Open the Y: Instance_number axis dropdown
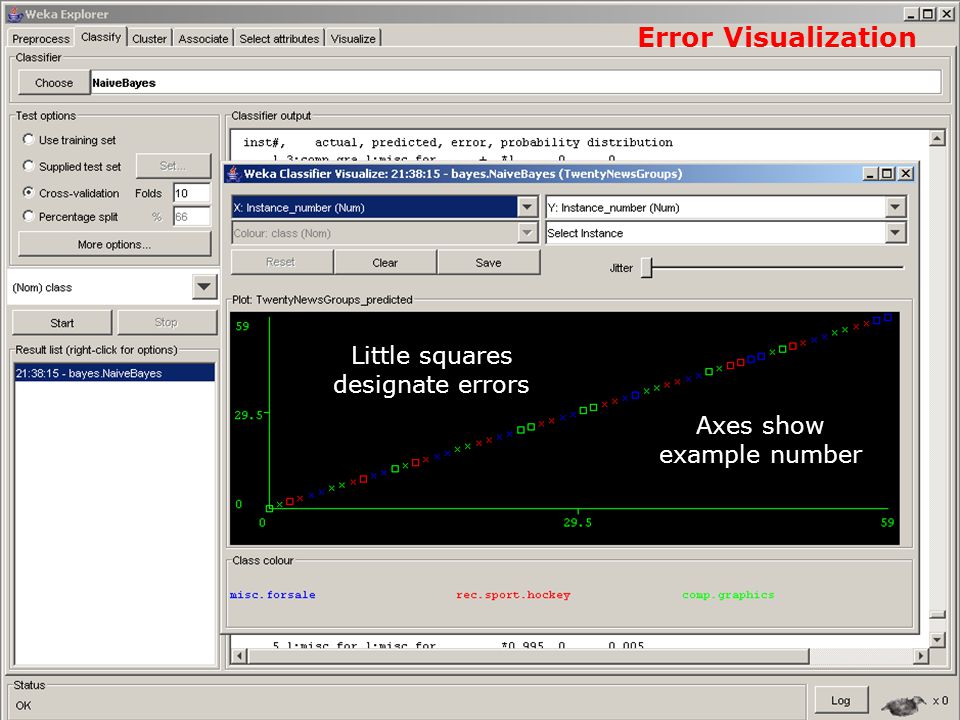The width and height of the screenshot is (960, 720). click(x=895, y=207)
